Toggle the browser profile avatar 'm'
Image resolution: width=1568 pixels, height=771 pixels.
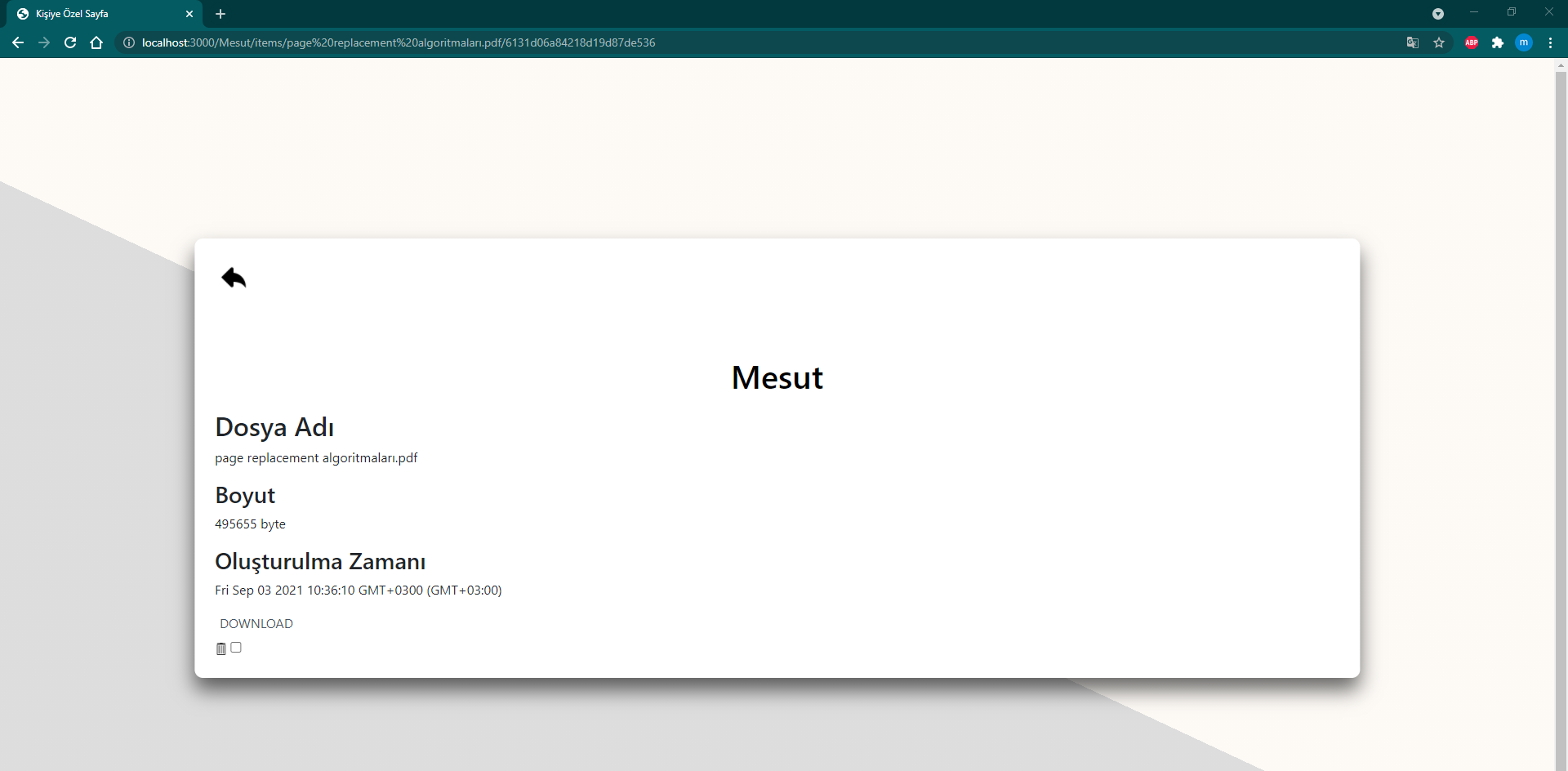[1524, 42]
